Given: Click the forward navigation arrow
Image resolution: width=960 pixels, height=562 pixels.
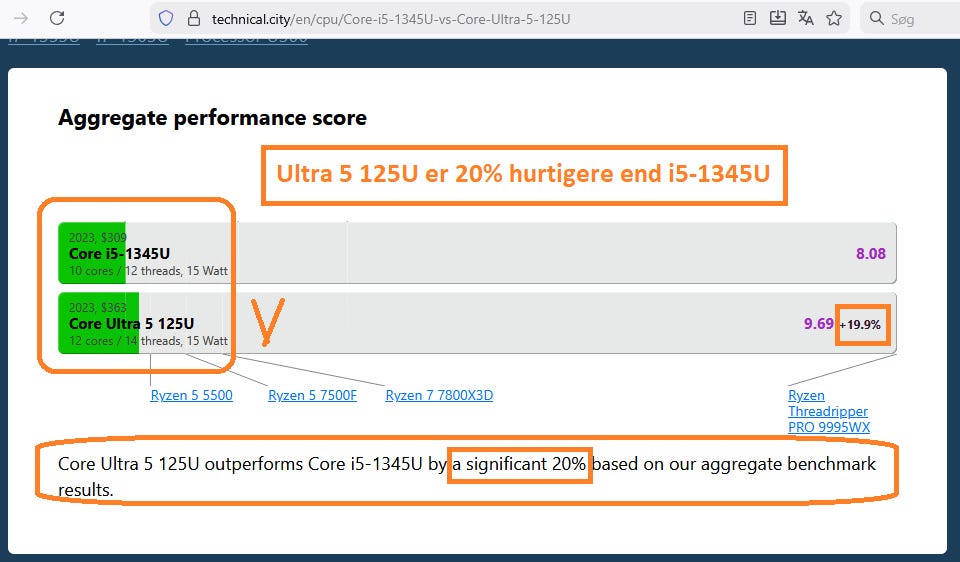Looking at the screenshot, I should coord(21,18).
